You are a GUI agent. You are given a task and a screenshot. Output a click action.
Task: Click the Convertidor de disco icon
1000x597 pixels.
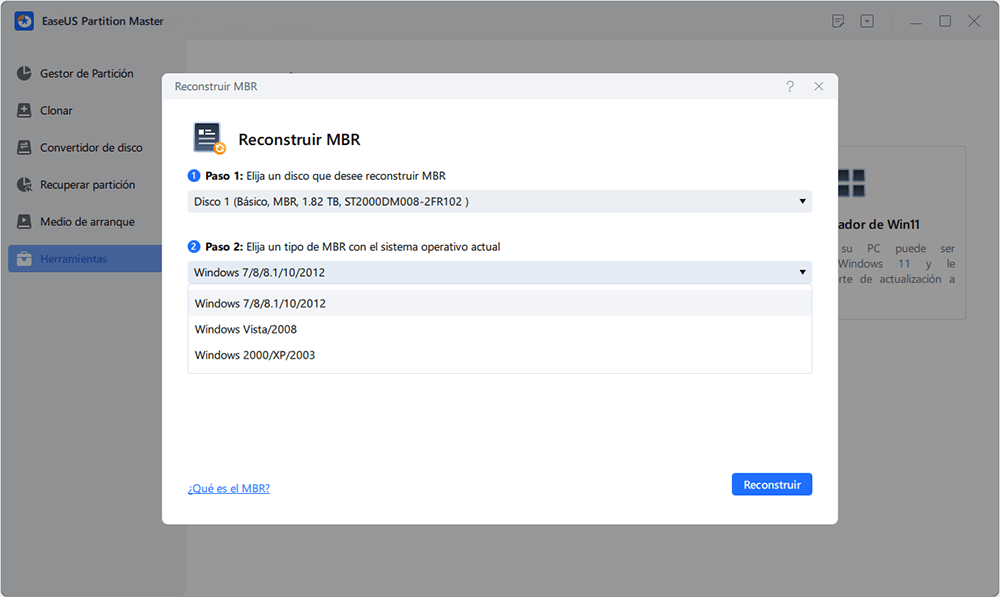tap(24, 147)
